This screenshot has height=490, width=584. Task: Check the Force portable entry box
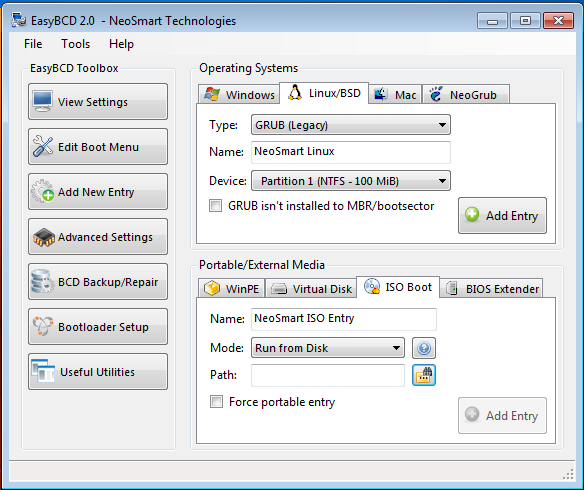216,402
